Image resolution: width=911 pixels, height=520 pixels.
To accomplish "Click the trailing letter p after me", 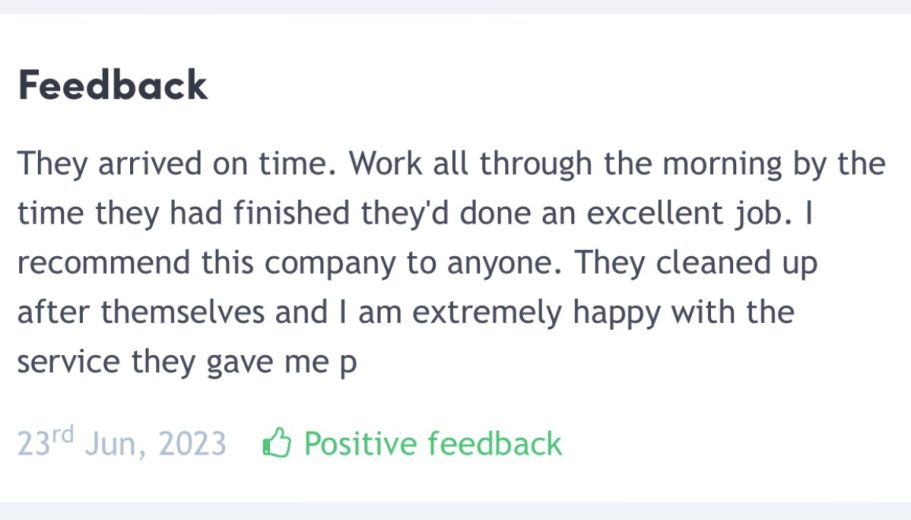I will [347, 365].
